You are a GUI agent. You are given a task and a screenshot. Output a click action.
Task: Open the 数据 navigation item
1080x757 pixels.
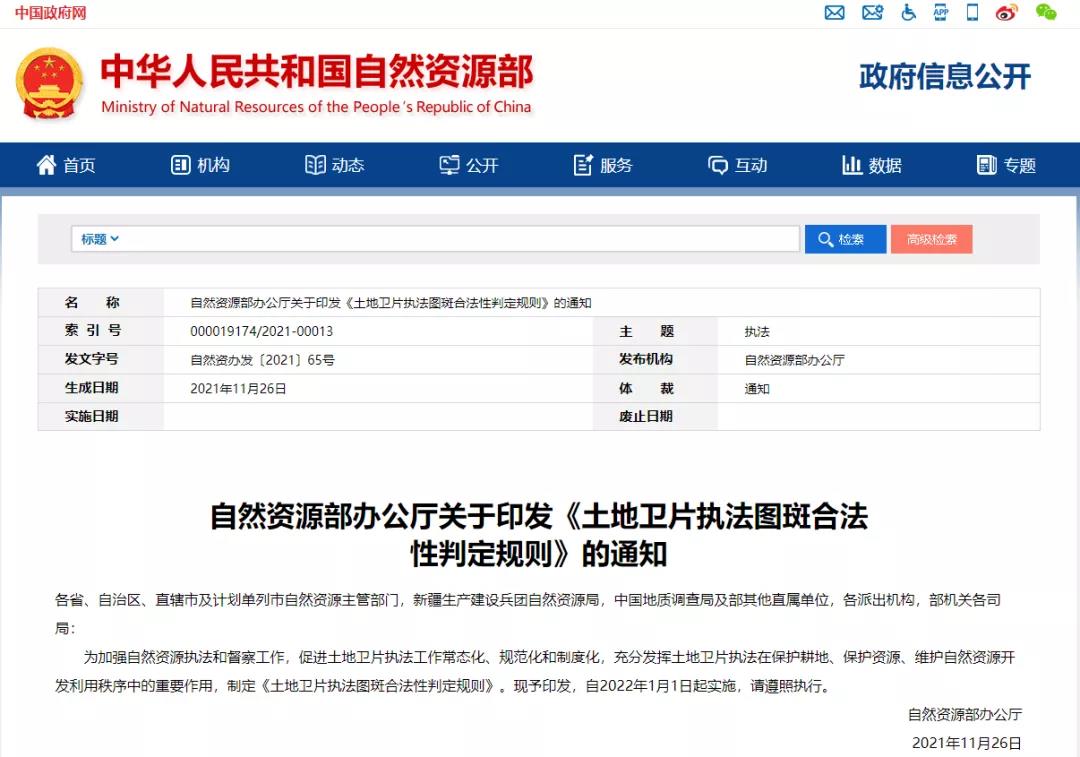[x=872, y=166]
